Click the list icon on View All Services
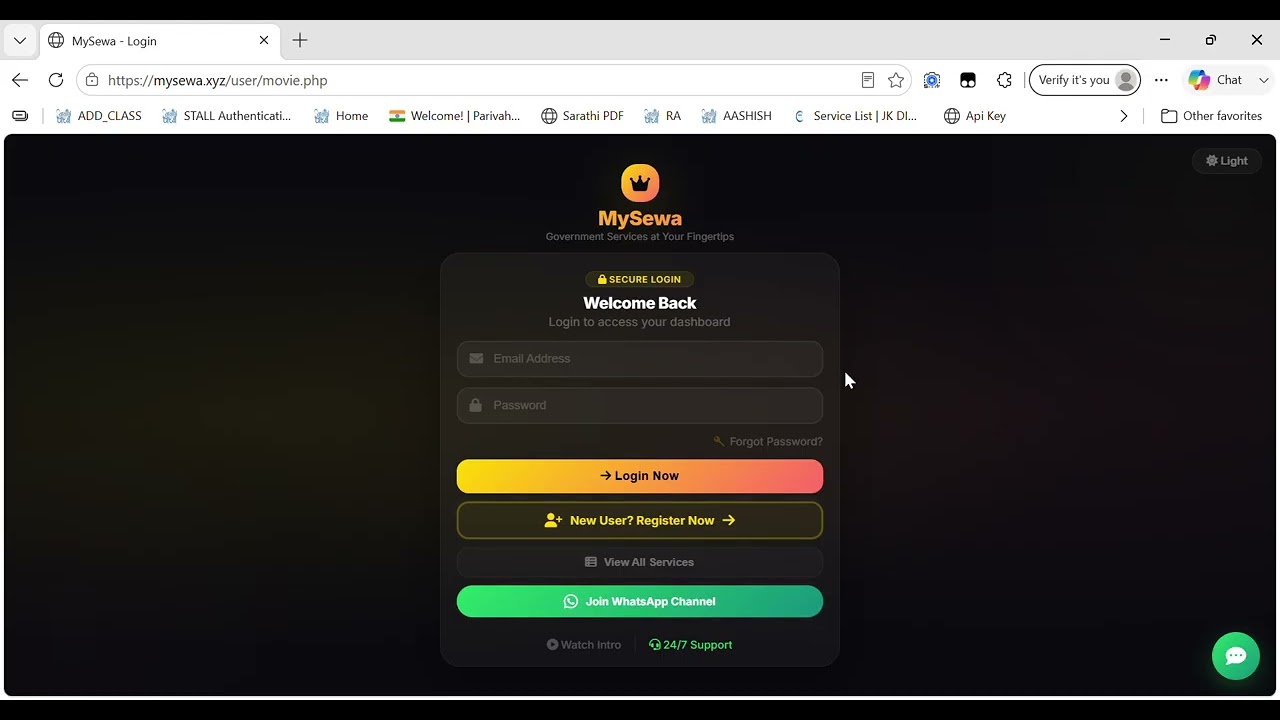The image size is (1280, 720). click(591, 562)
